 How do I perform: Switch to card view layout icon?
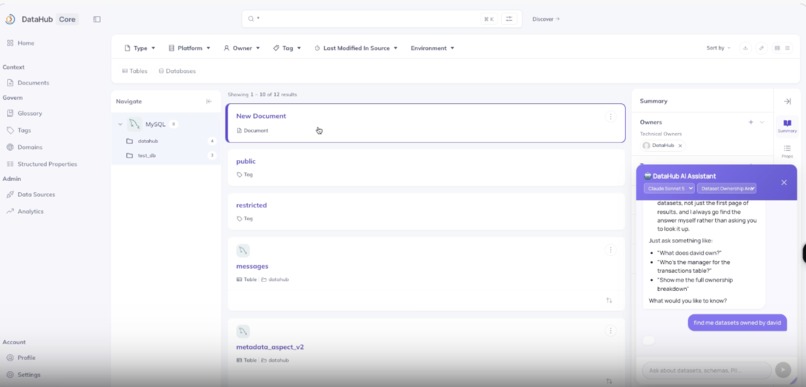[x=777, y=48]
